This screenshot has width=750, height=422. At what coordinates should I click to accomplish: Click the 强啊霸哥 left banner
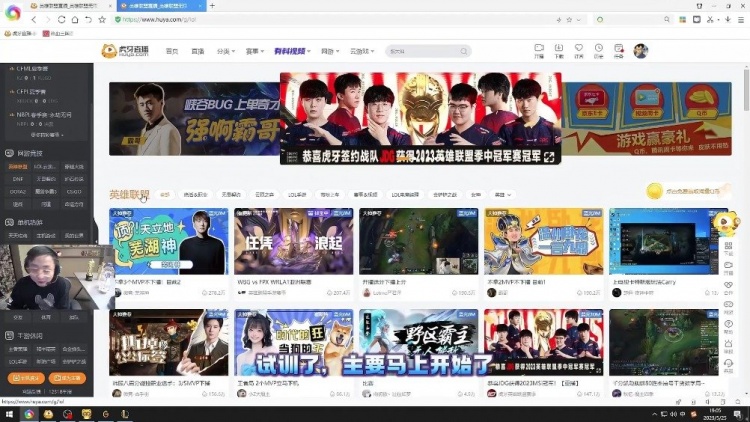click(194, 119)
